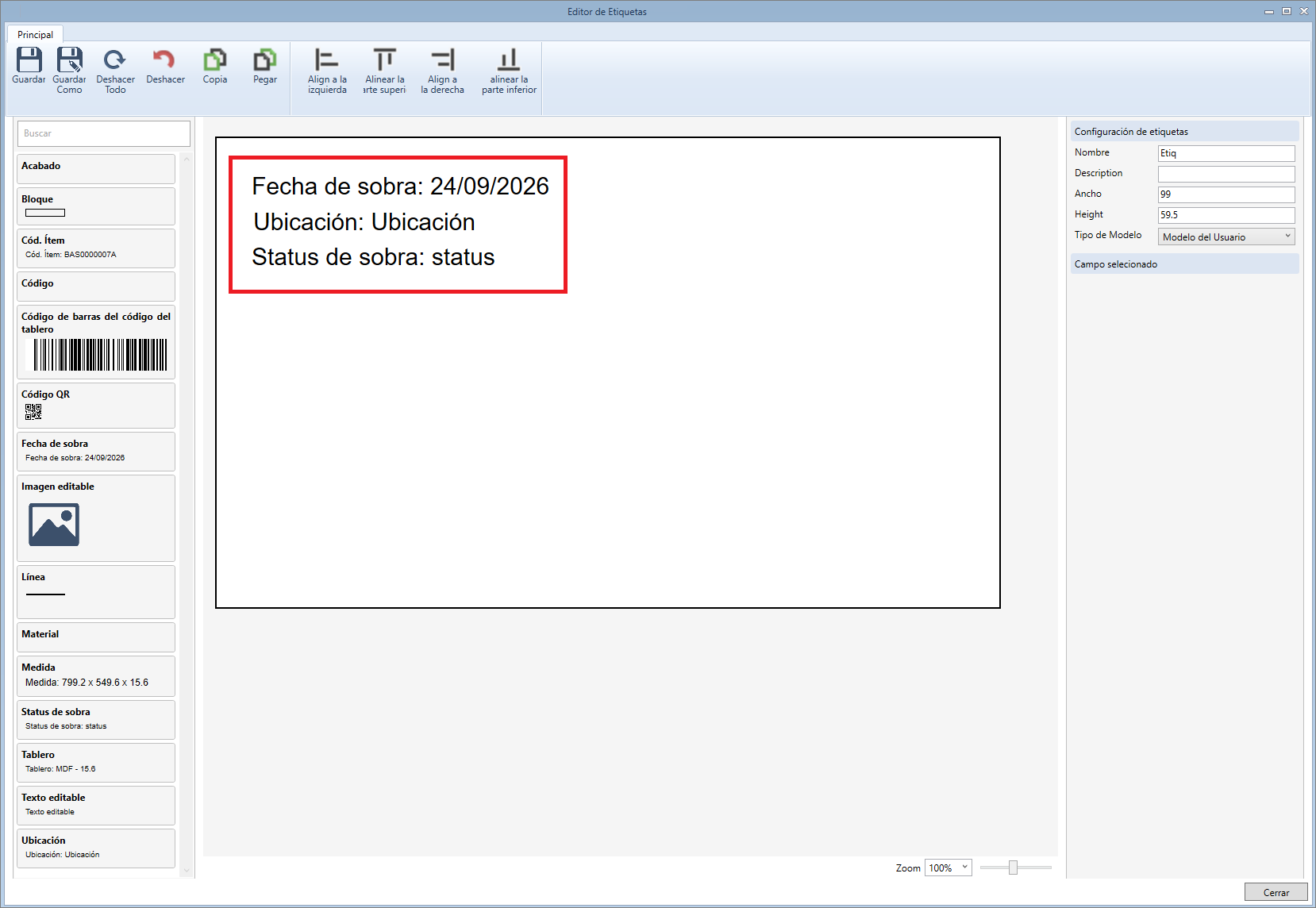Click Align a la izquierda icon
This screenshot has width=1316, height=908.
click(x=327, y=60)
